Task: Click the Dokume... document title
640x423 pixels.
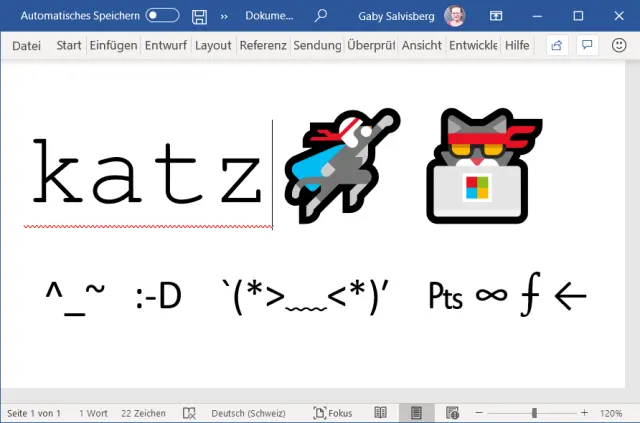Action: 269,16
